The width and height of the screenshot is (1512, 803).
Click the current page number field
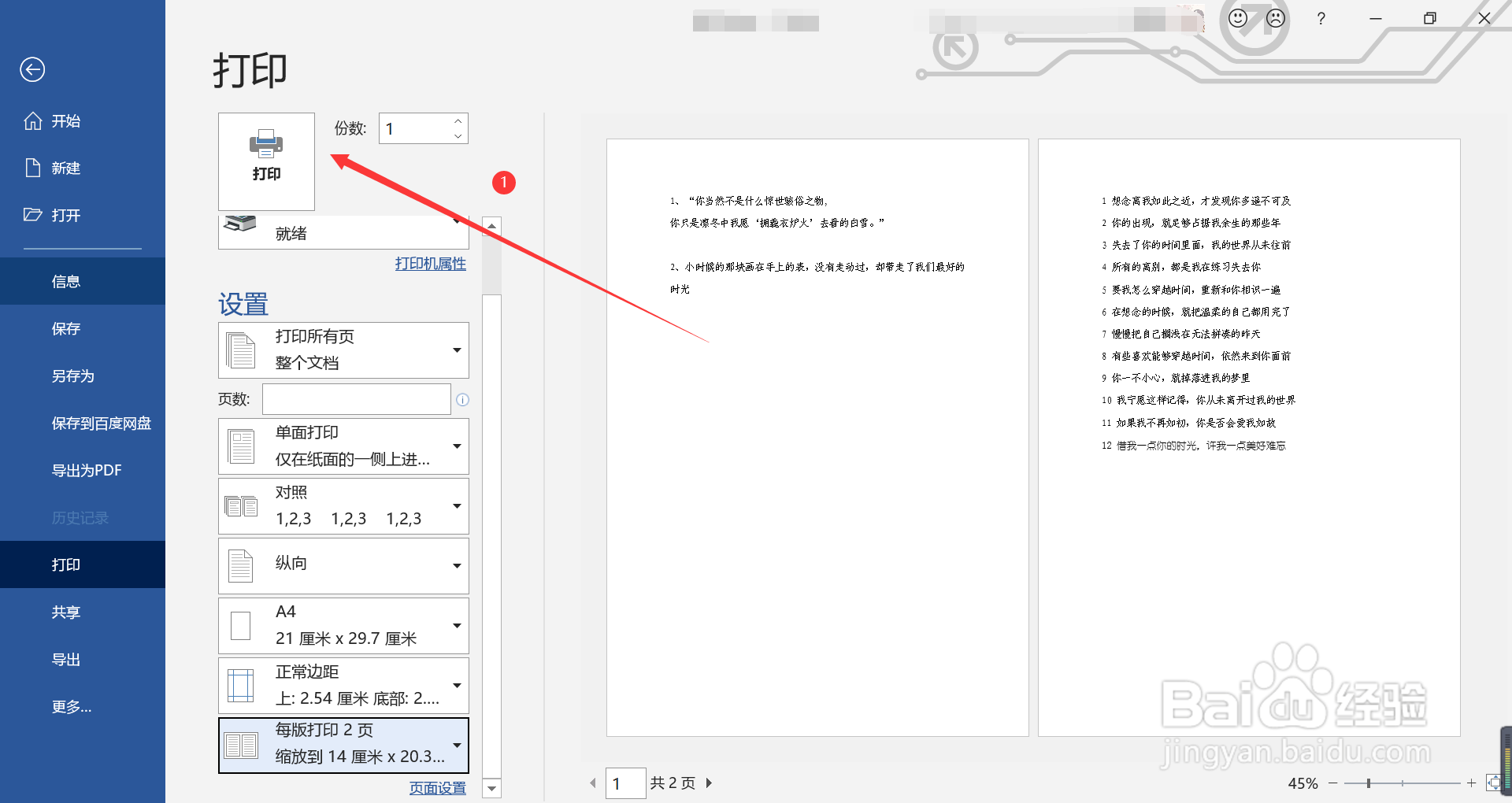(626, 783)
